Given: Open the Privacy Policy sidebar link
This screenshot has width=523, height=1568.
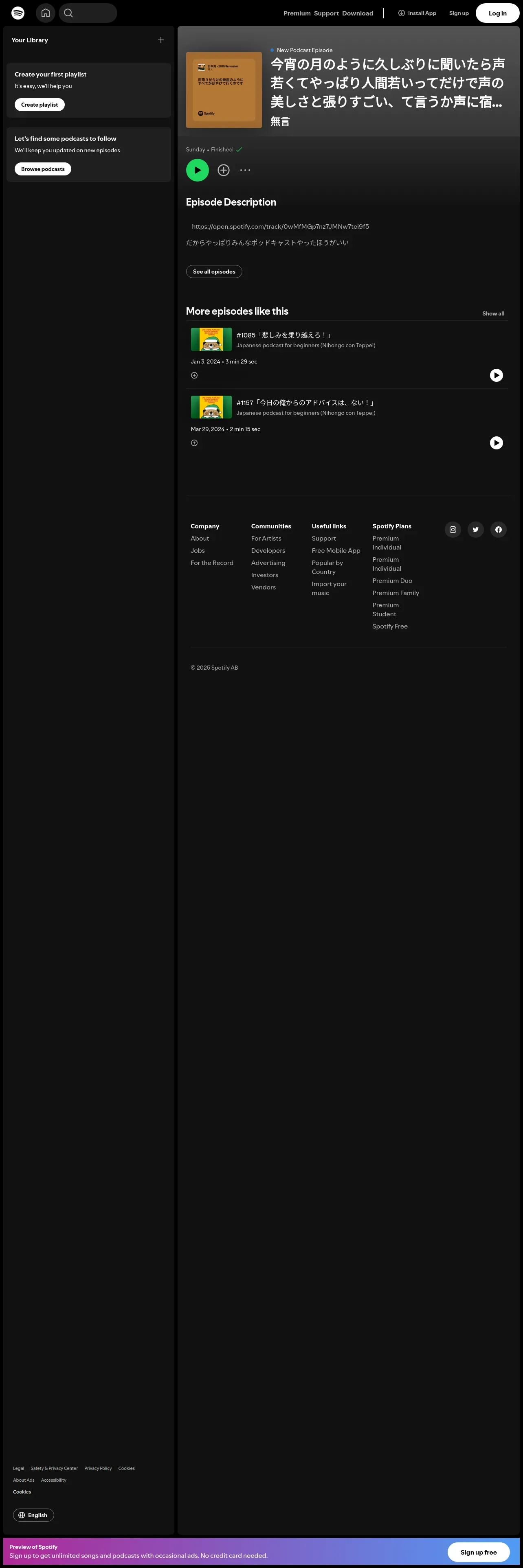Looking at the screenshot, I should click(x=98, y=1468).
